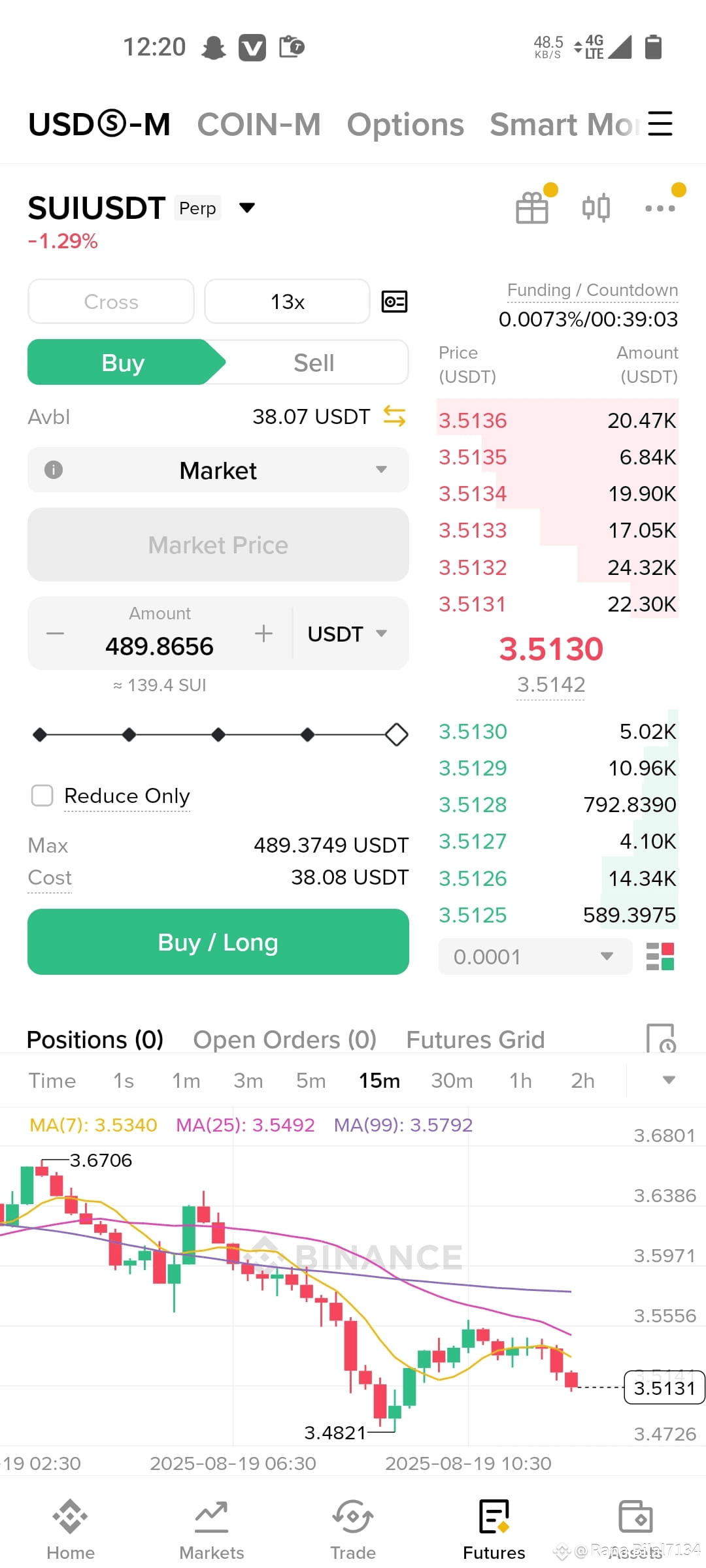The width and height of the screenshot is (706, 1568).
Task: Select the 1h chart interval
Action: pyautogui.click(x=520, y=1081)
